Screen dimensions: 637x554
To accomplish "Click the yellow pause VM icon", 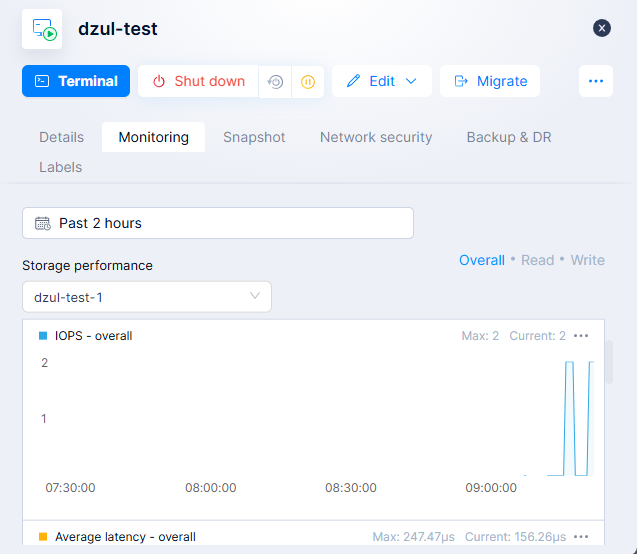I will [308, 82].
